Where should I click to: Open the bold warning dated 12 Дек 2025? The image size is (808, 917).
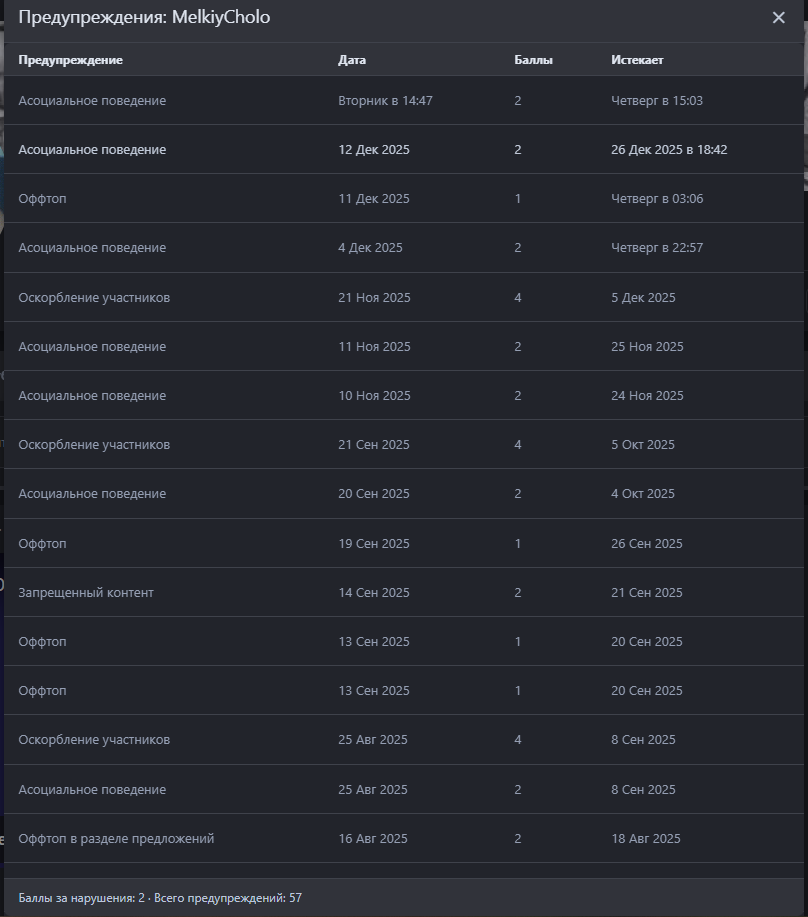[x=92, y=150]
